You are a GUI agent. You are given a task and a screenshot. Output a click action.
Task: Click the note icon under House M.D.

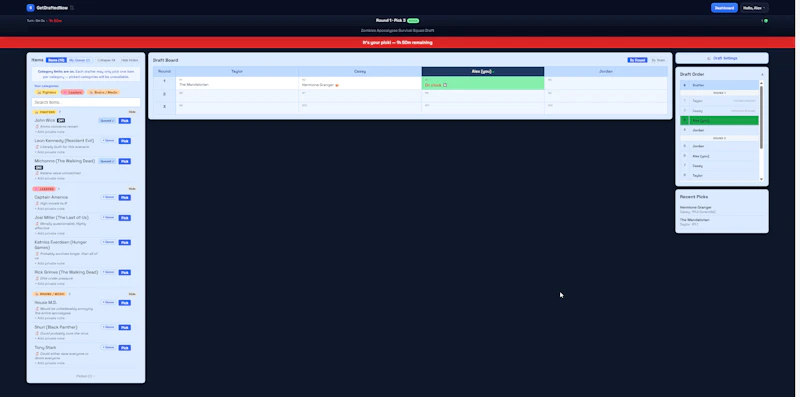37,309
